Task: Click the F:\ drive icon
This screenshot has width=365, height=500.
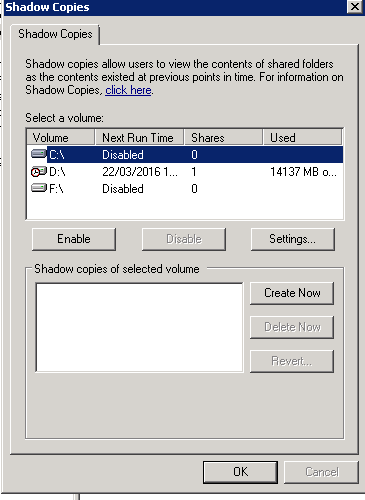Action: point(39,188)
